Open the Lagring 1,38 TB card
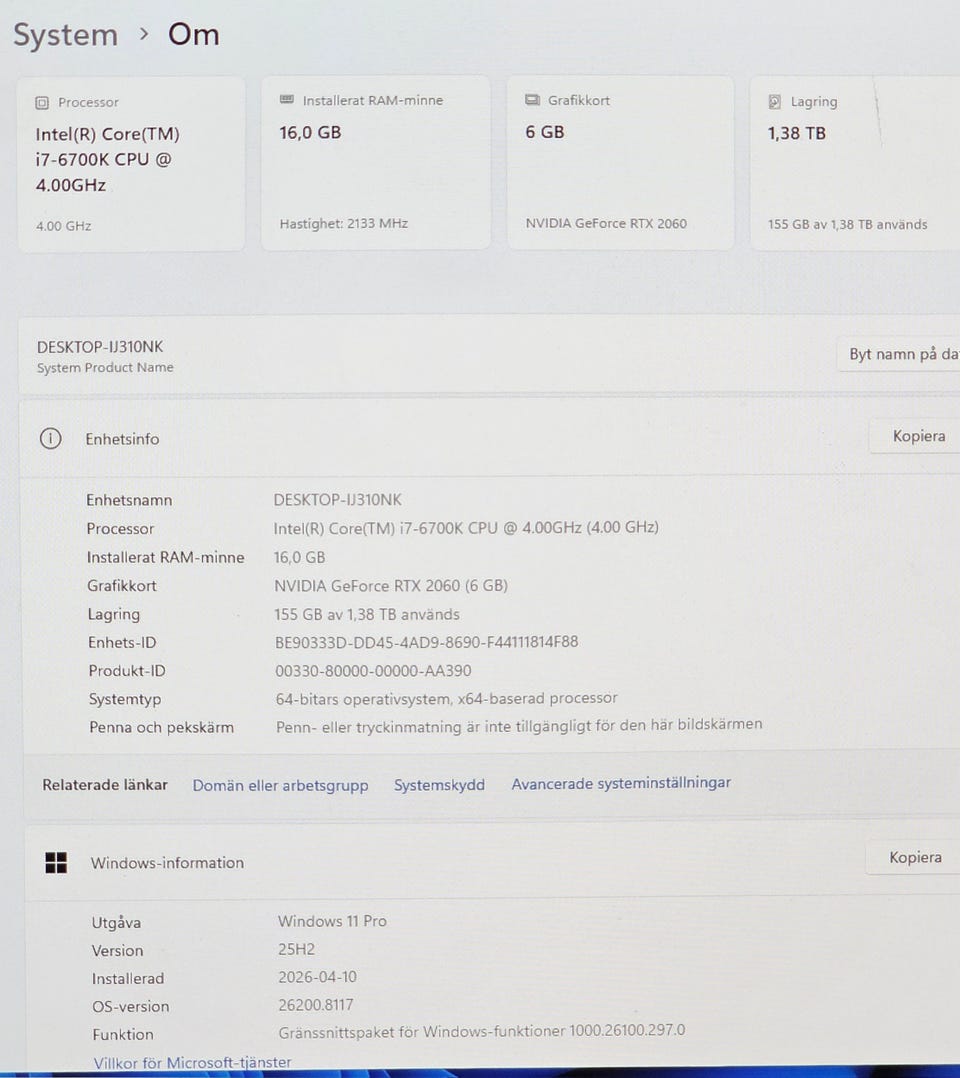960x1078 pixels. [x=855, y=163]
